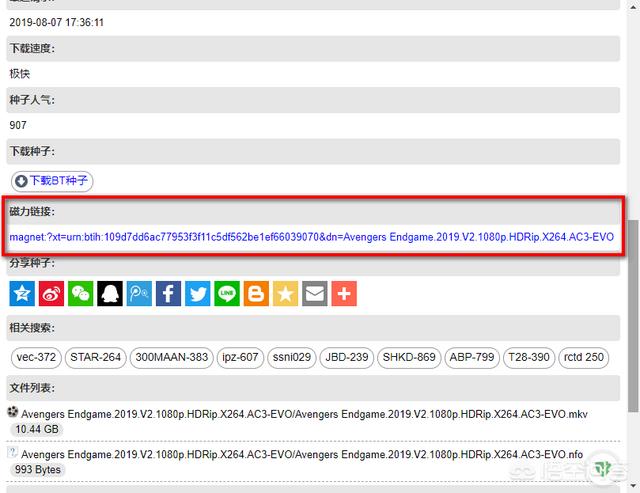Click the 10.44 GB file size label

37,429
